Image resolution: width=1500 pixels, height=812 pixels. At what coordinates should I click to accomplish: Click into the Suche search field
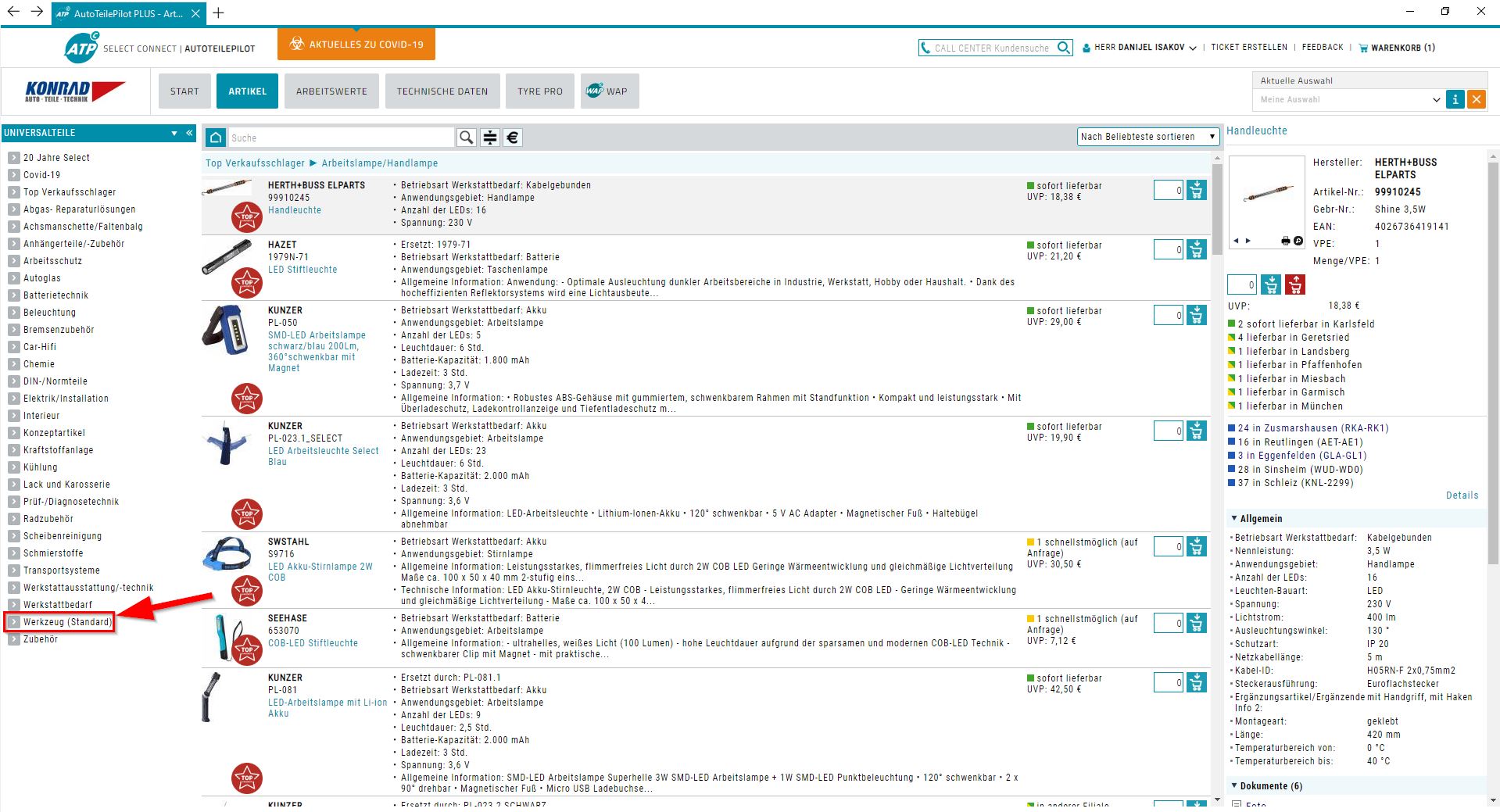tap(341, 138)
